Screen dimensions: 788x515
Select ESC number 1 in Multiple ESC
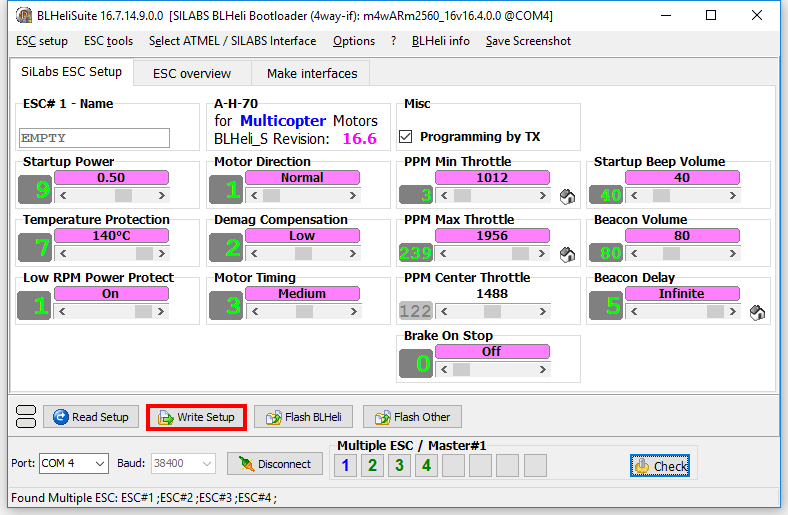pyautogui.click(x=345, y=465)
